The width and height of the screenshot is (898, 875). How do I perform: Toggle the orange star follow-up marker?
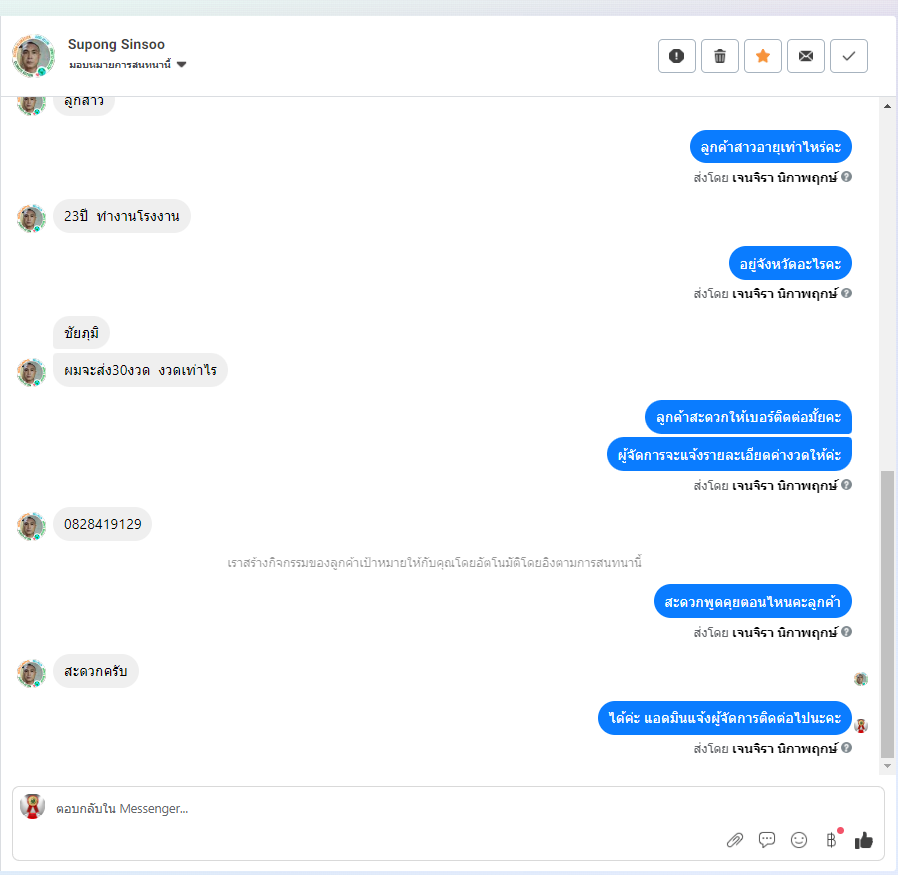tap(763, 56)
